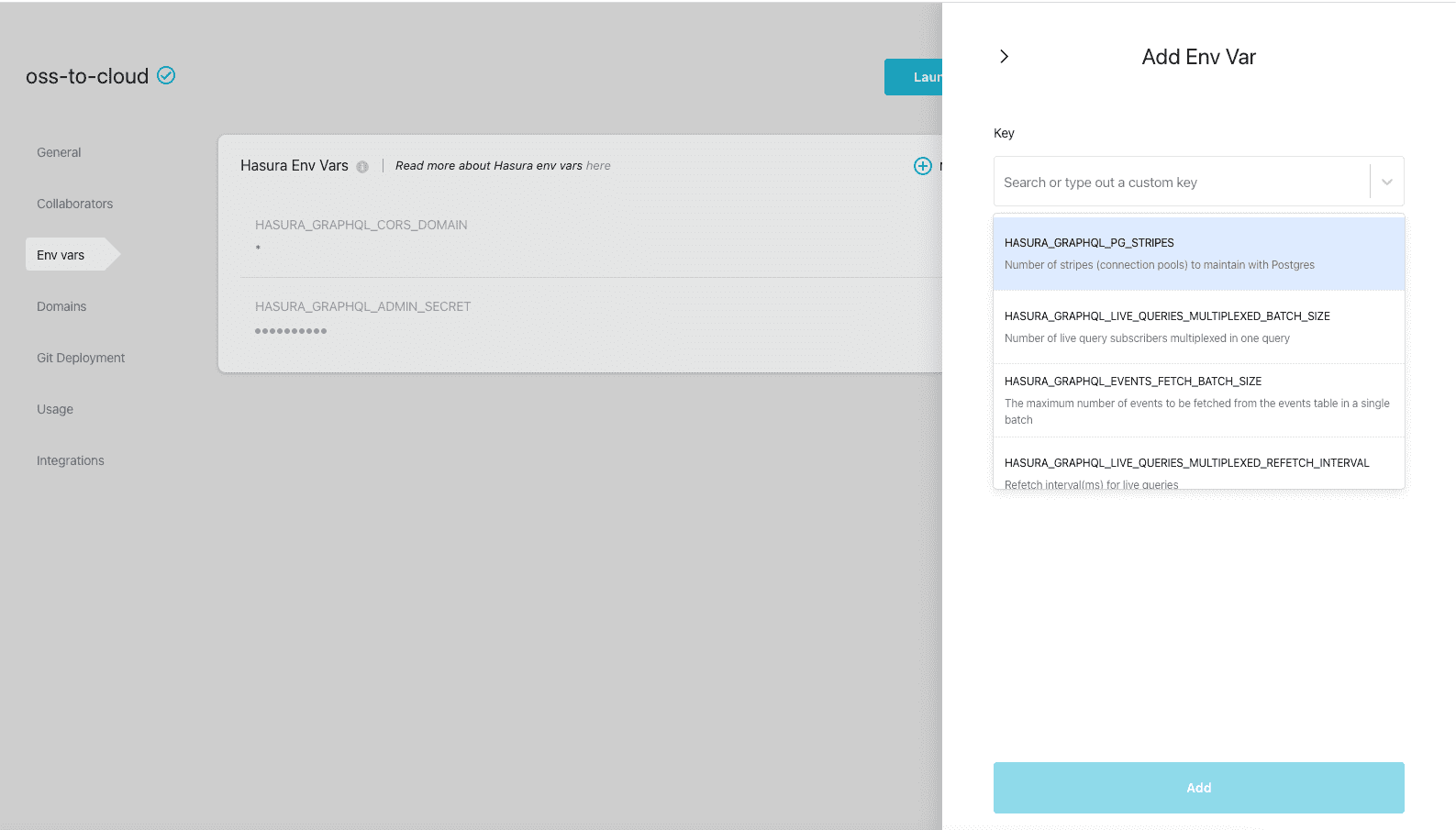The height and width of the screenshot is (830, 1456).
Task: Click the Launch Console button
Action: click(914, 77)
